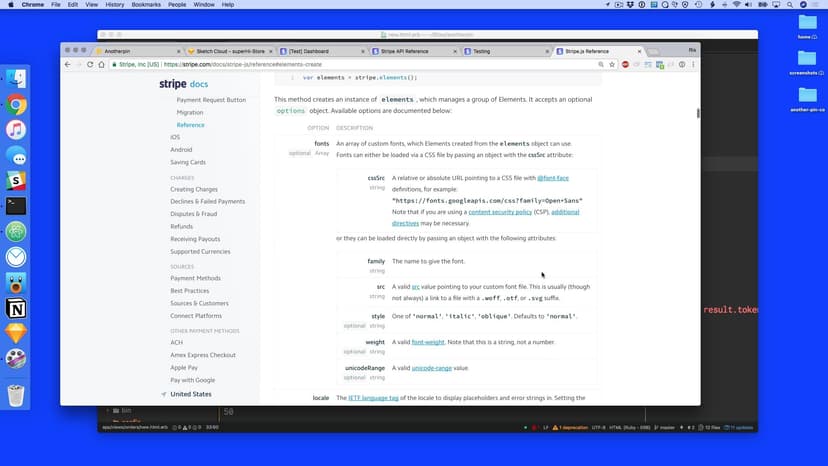Open iTunes from the dock

(x=16, y=130)
